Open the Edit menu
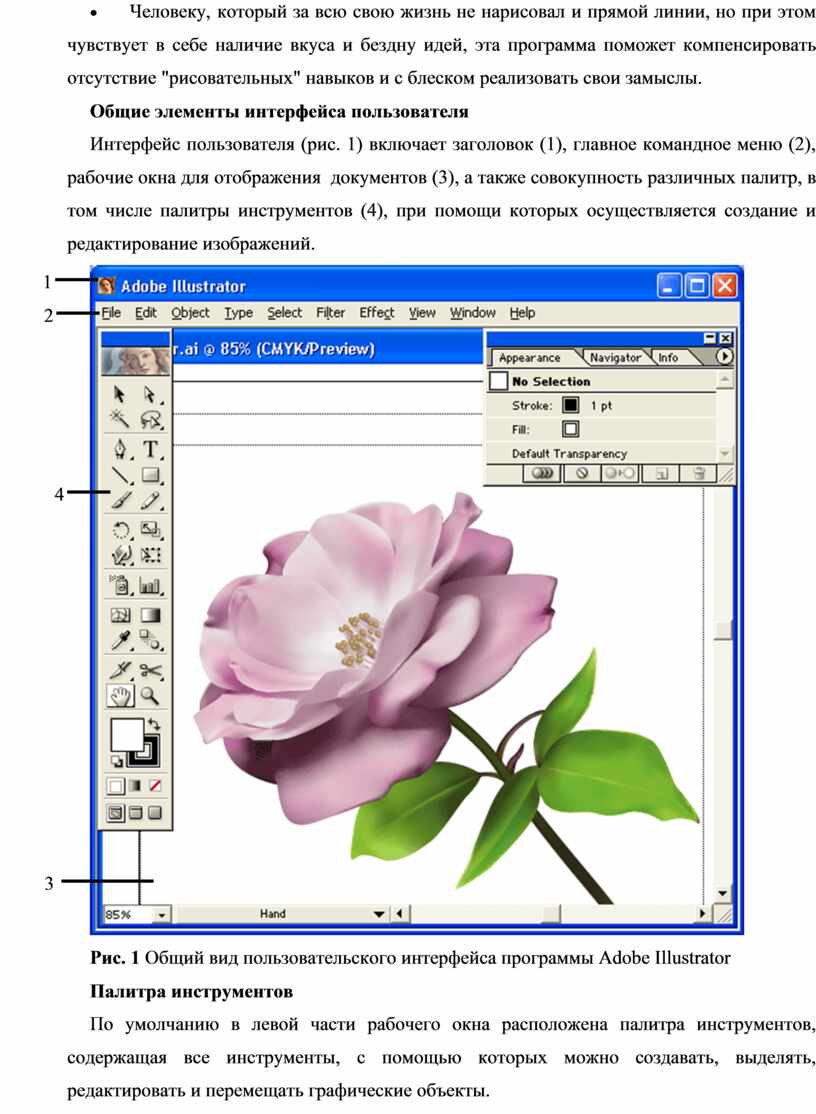The image size is (816, 1114). [146, 313]
